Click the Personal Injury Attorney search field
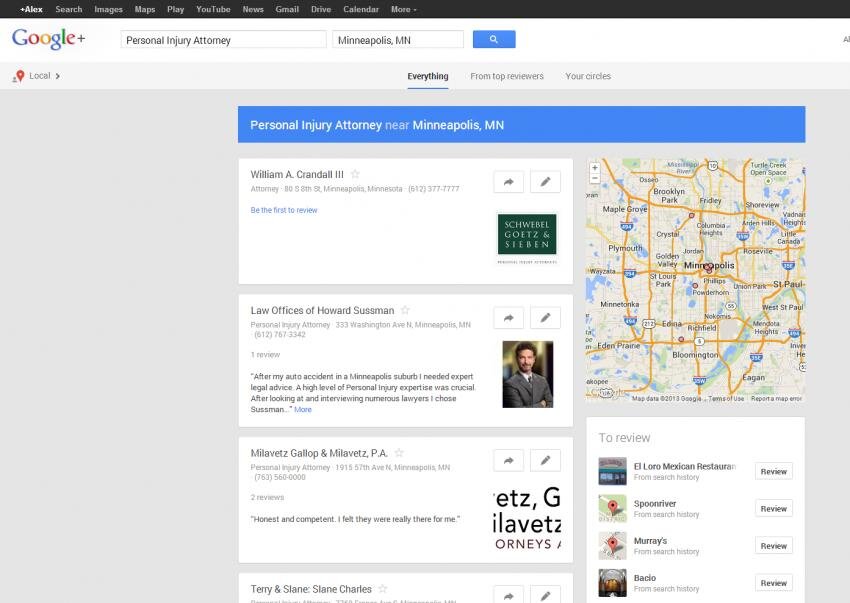 [223, 40]
